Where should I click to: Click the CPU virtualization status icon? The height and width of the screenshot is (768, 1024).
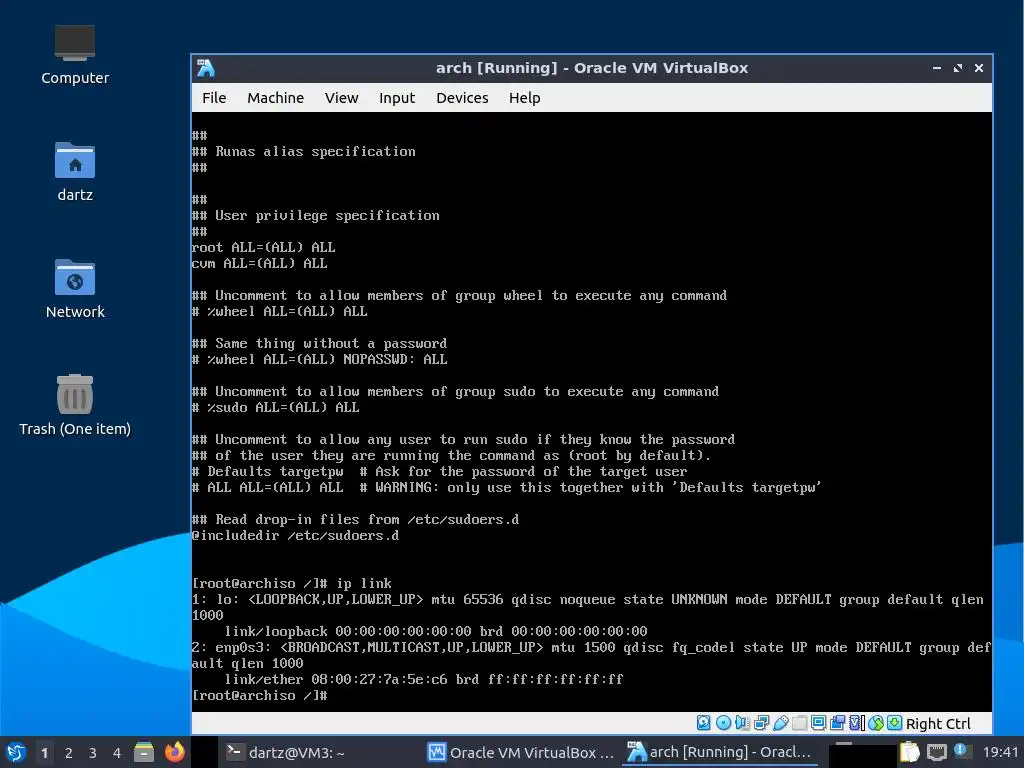[857, 723]
